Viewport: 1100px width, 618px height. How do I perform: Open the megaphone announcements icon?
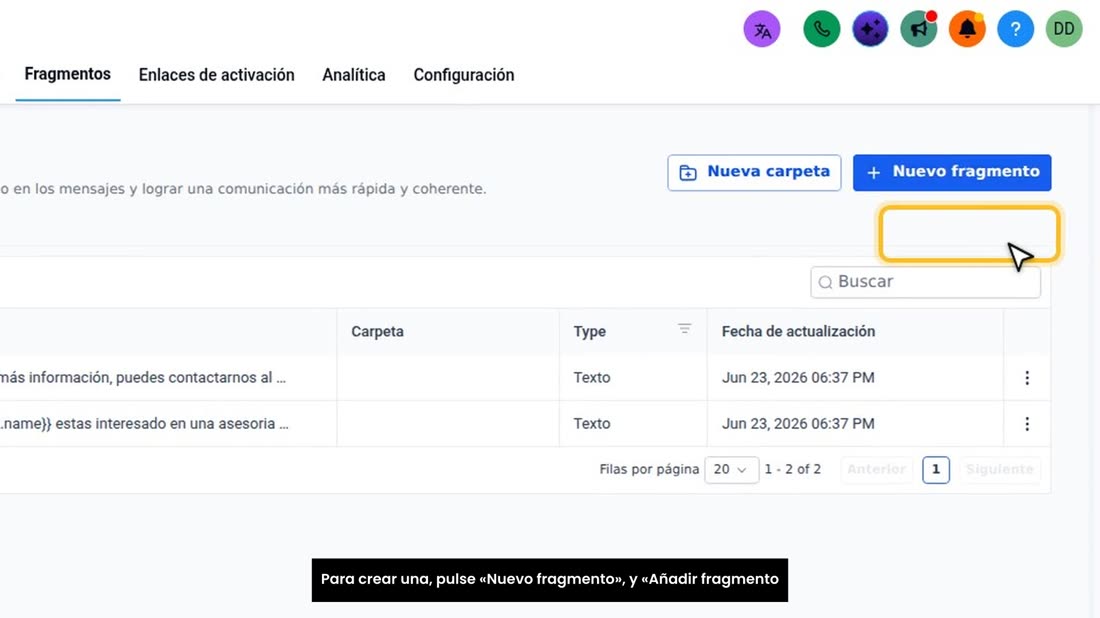pos(918,29)
